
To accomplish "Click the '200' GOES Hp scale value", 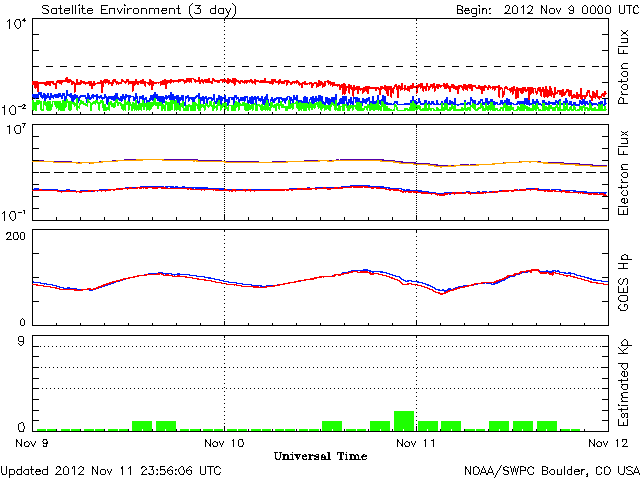I will tap(15, 236).
